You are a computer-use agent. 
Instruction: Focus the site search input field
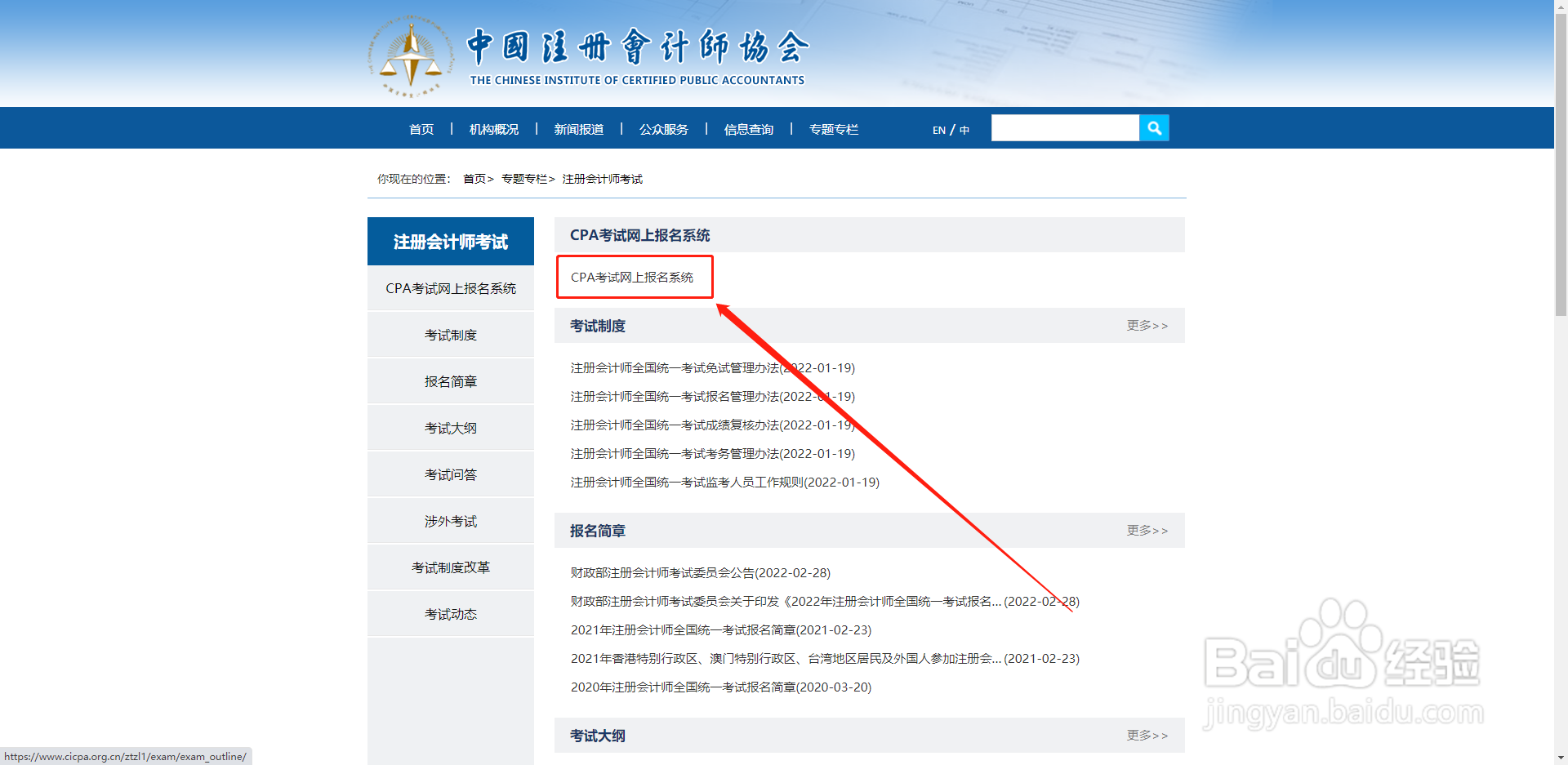click(x=1065, y=128)
